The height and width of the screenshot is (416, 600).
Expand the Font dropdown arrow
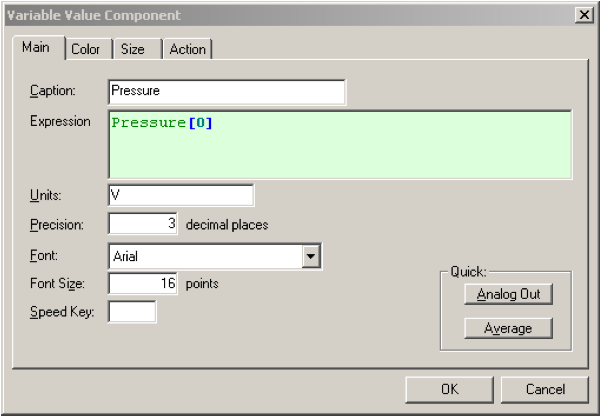coord(311,256)
